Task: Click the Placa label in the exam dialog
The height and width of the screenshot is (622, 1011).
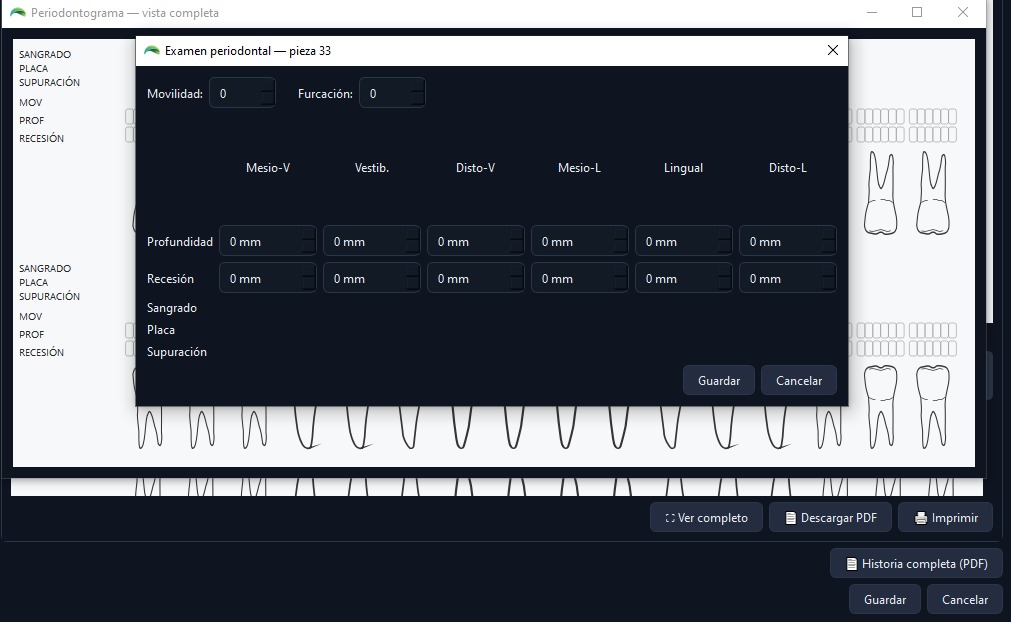Action: [x=161, y=329]
